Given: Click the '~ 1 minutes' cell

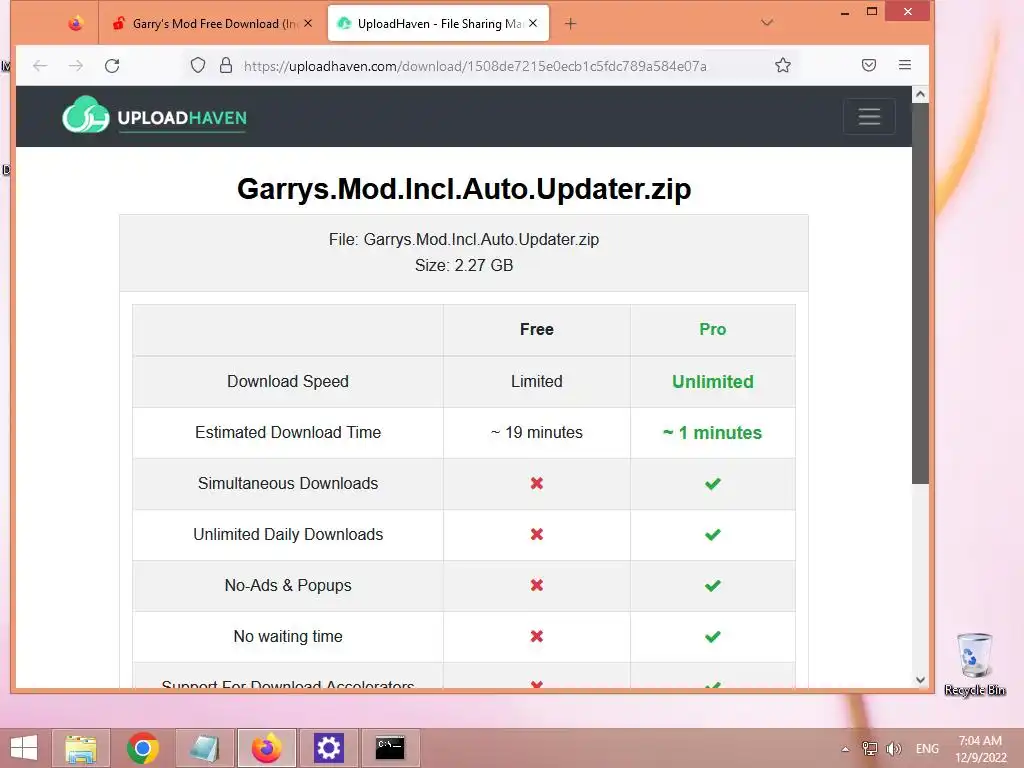Looking at the screenshot, I should pyautogui.click(x=712, y=432).
